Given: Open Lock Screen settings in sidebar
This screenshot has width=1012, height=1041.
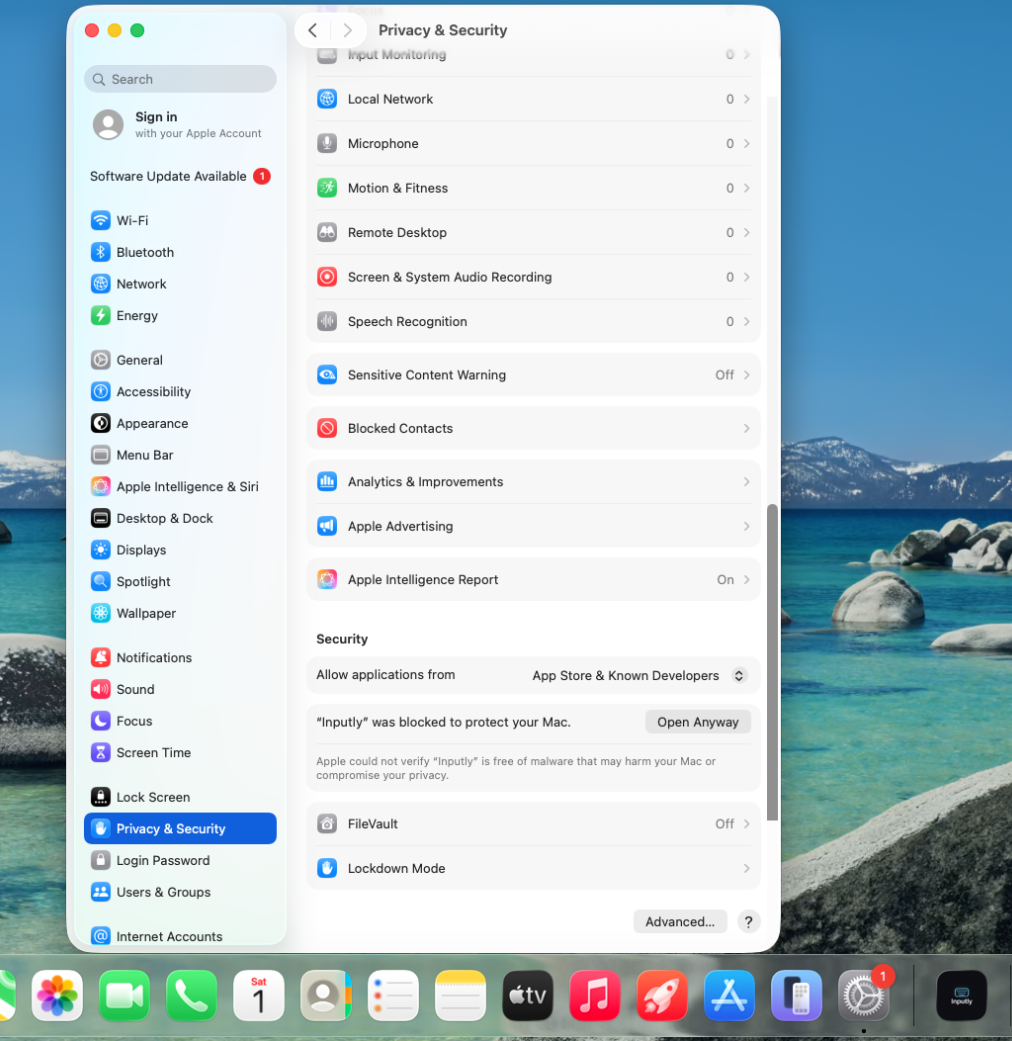Looking at the screenshot, I should pyautogui.click(x=152, y=797).
